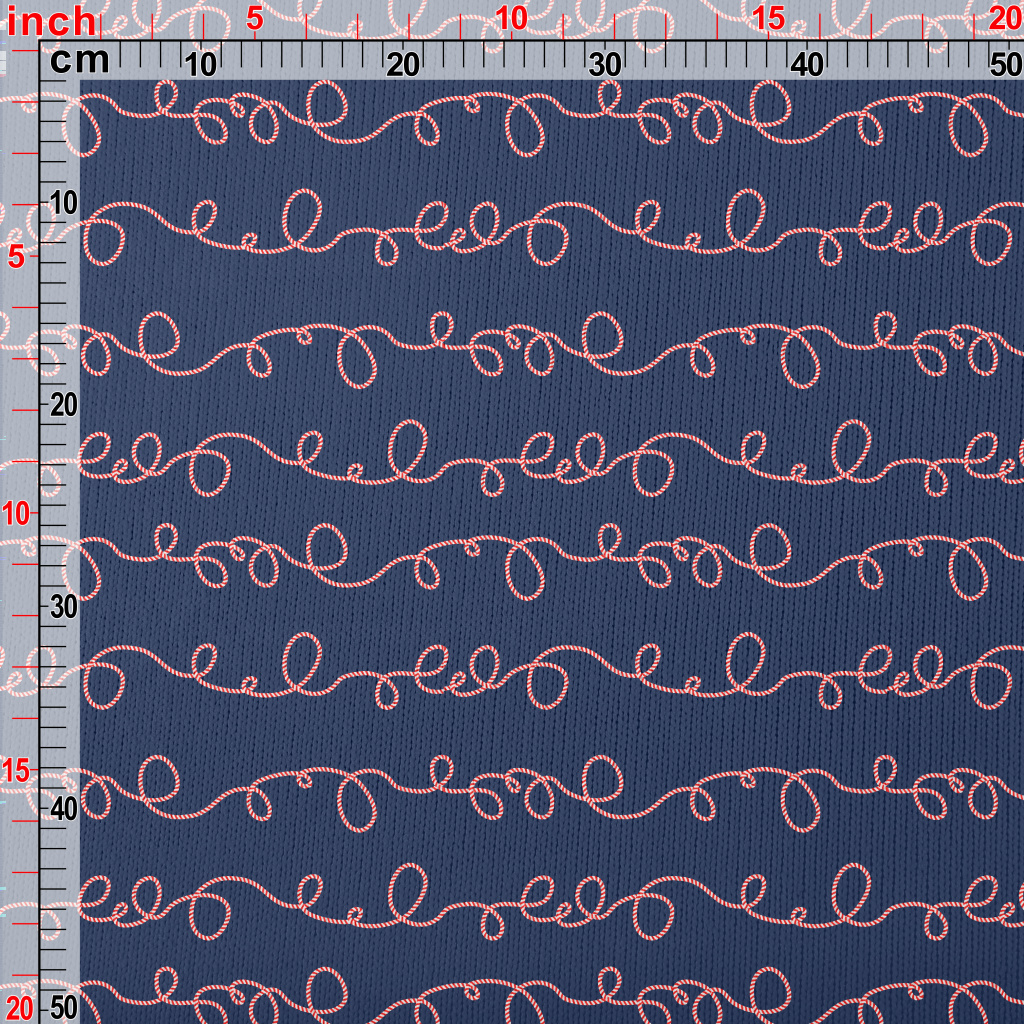Viewport: 1024px width, 1024px height.
Task: Click the 50 cm mark on left ruler
Action: point(63,1006)
